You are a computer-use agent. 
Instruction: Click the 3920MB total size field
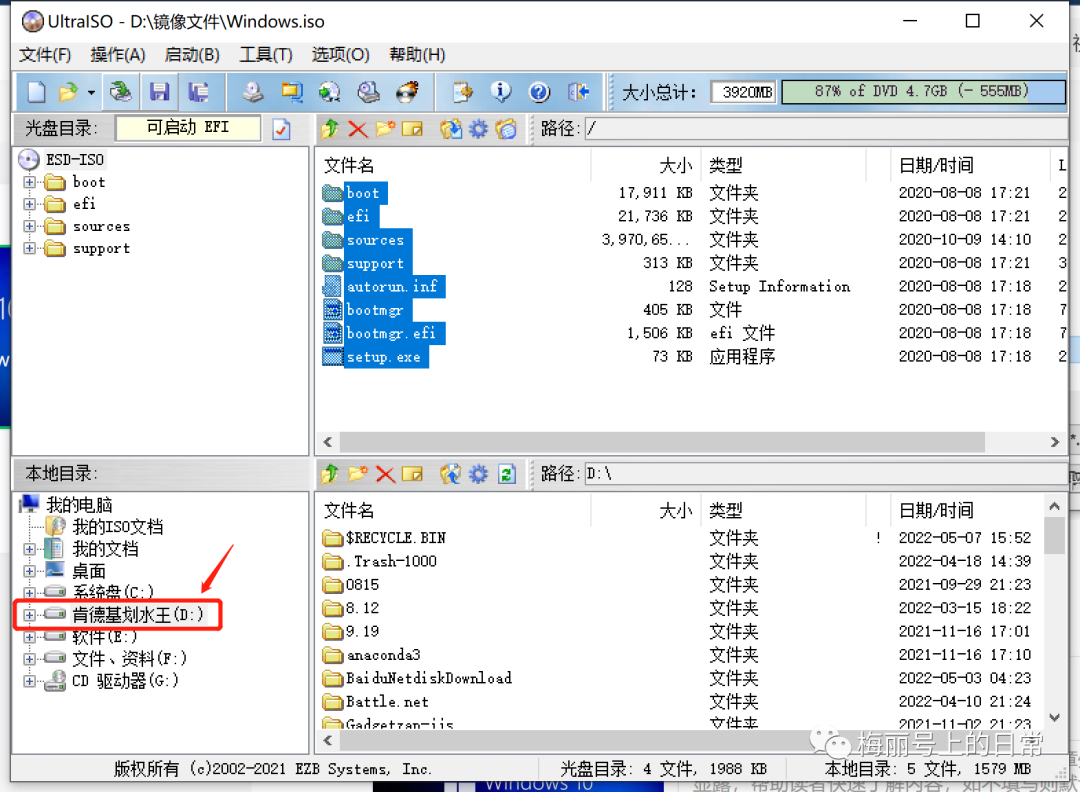743,92
